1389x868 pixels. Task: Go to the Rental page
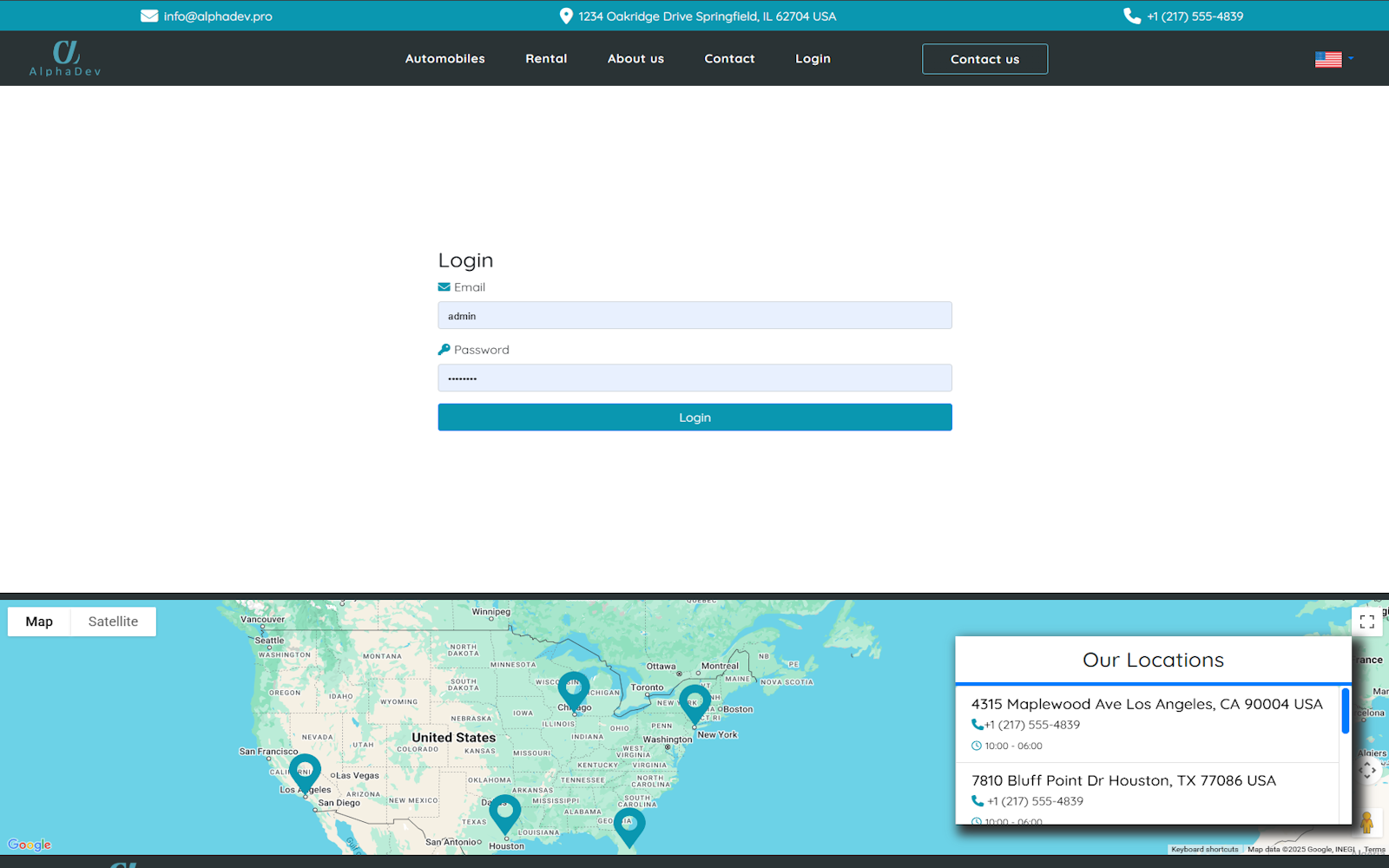pyautogui.click(x=546, y=59)
